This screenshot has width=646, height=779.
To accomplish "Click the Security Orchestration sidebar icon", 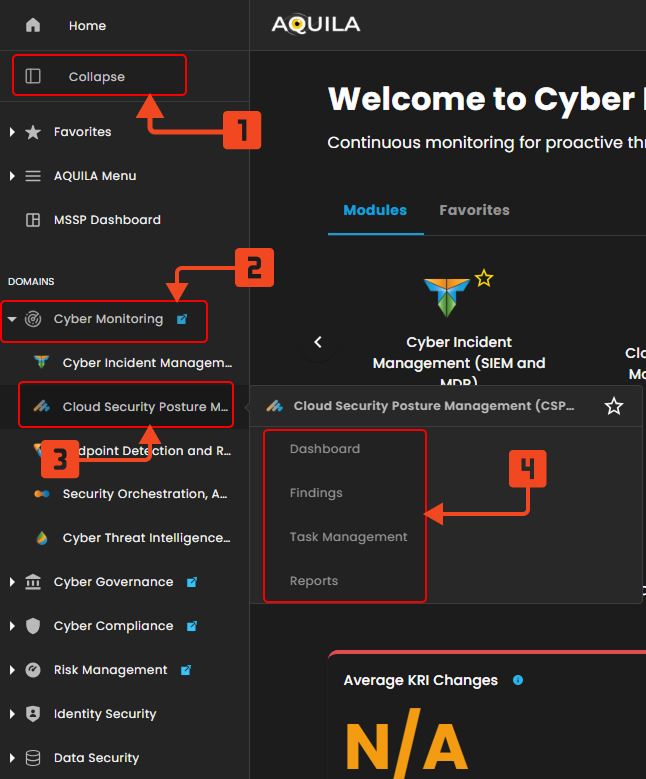I will tap(41, 494).
